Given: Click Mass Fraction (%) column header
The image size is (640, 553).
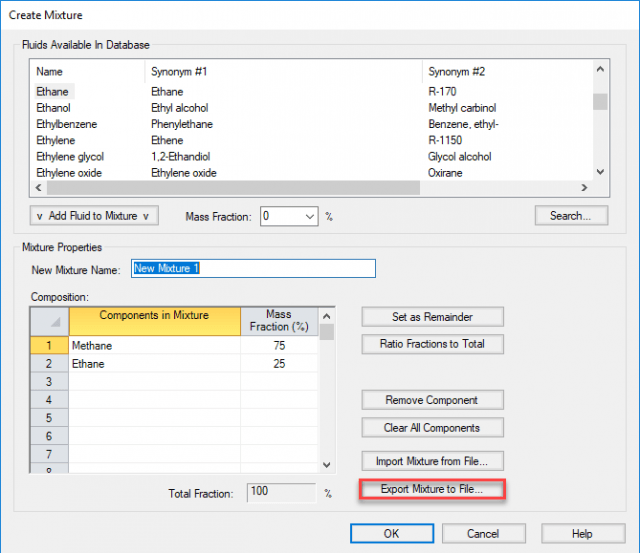Looking at the screenshot, I should coord(279,321).
